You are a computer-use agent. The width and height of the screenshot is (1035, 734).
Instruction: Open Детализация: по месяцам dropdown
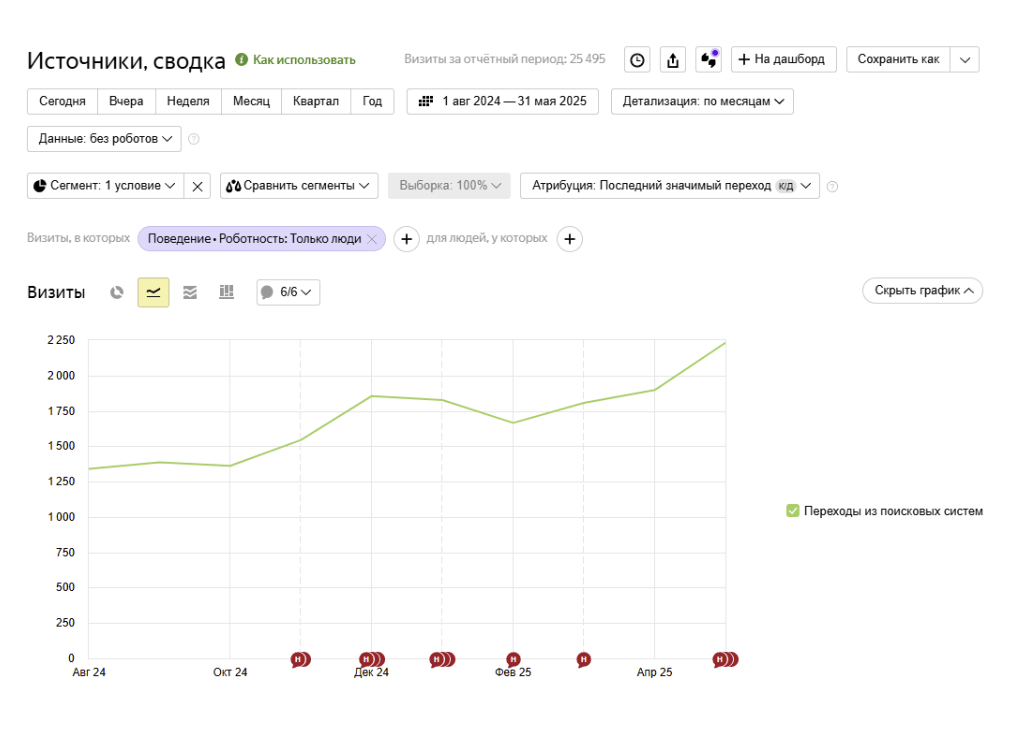click(702, 102)
